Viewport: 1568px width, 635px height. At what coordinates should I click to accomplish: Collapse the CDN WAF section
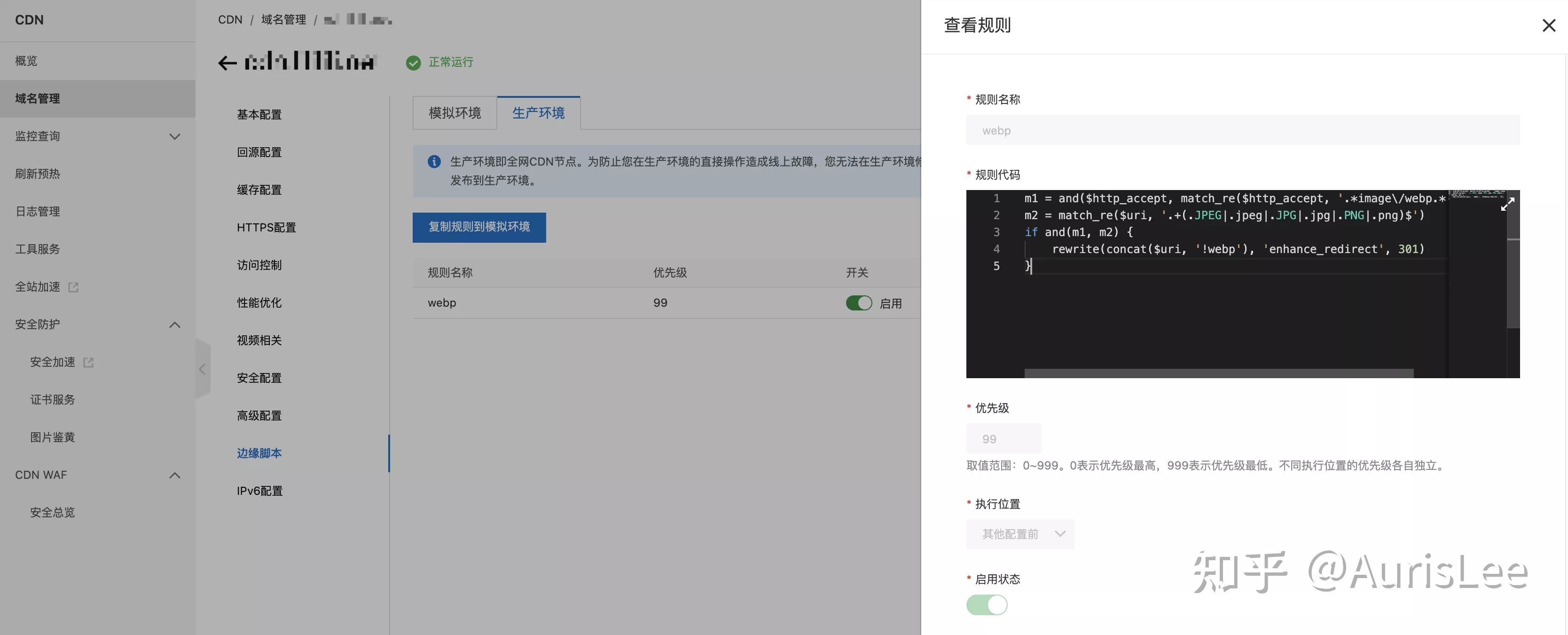(175, 476)
